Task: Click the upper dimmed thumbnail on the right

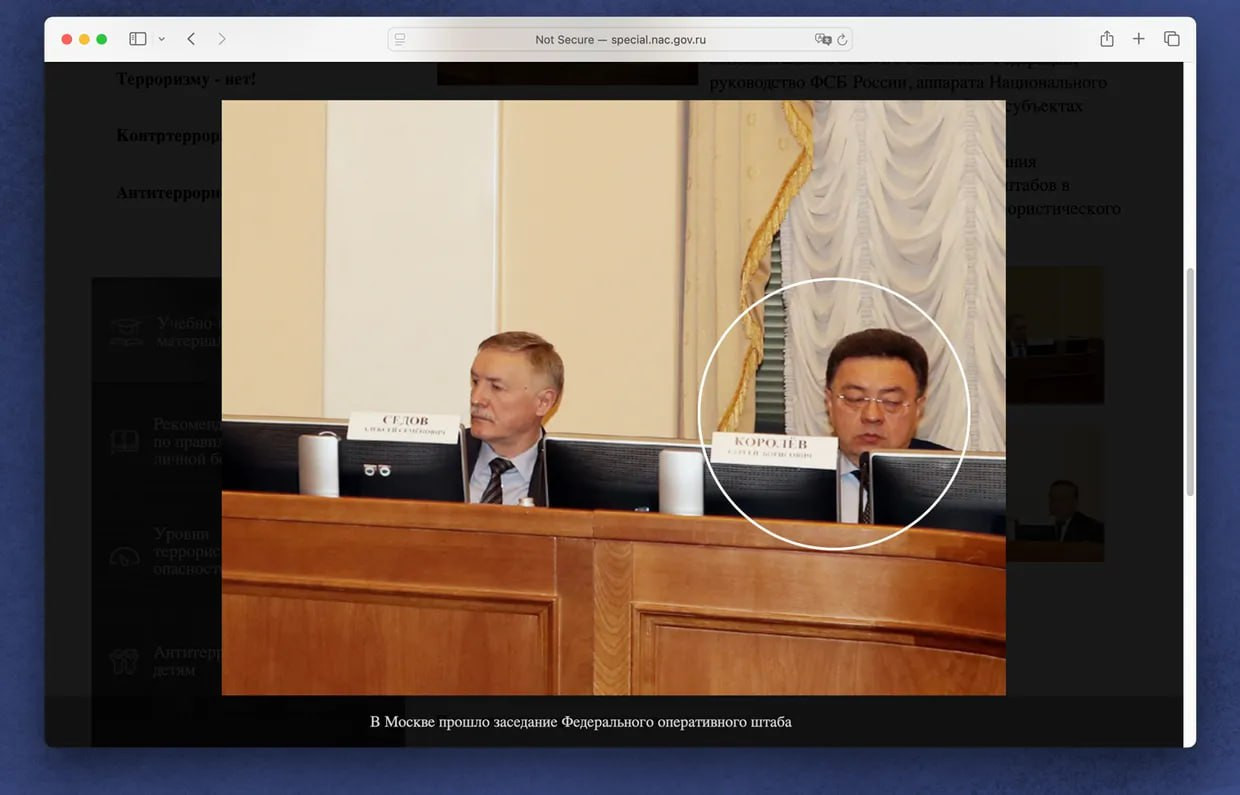Action: [1055, 336]
